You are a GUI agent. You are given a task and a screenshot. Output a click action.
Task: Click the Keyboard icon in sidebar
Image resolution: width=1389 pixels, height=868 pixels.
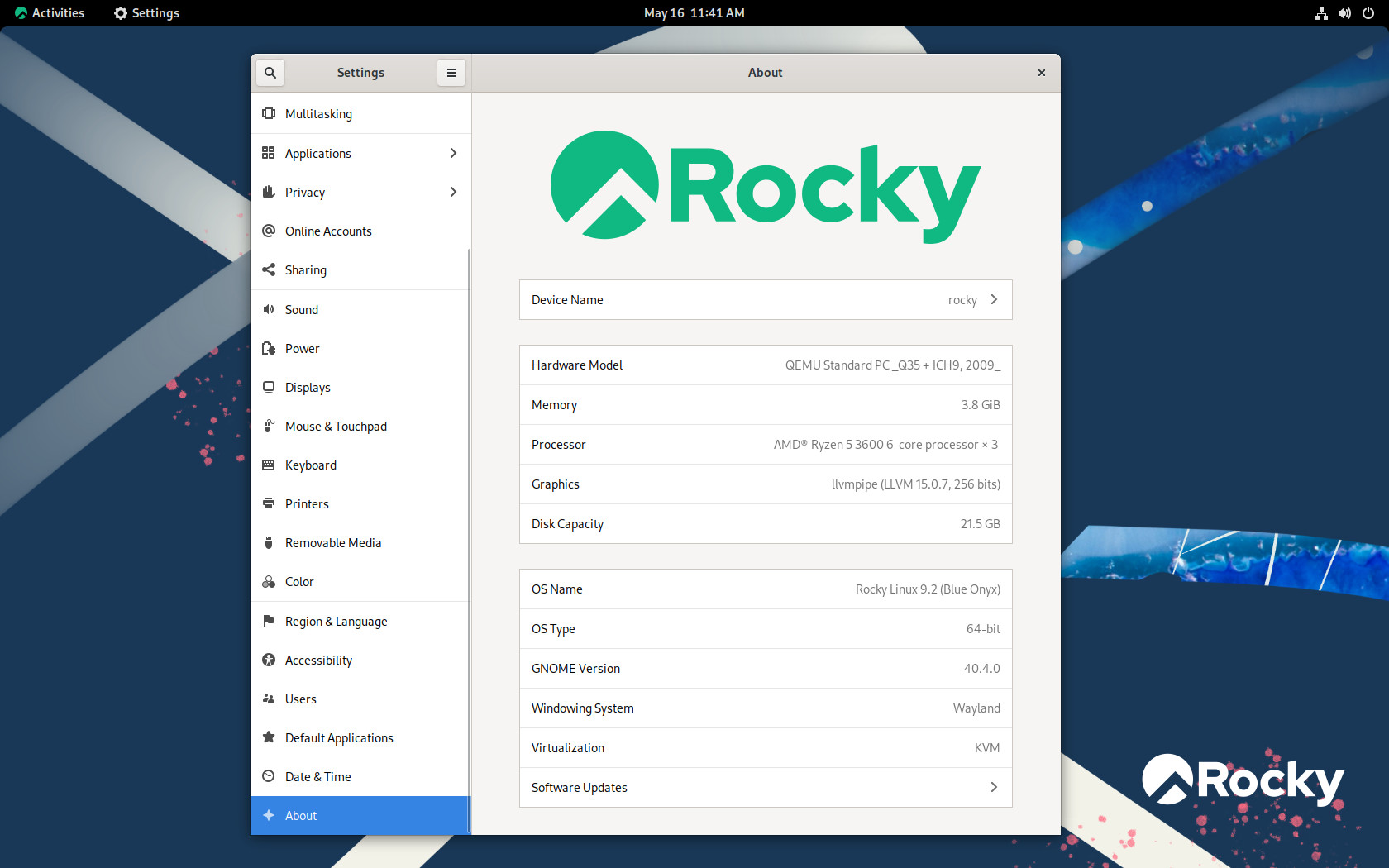point(268,465)
